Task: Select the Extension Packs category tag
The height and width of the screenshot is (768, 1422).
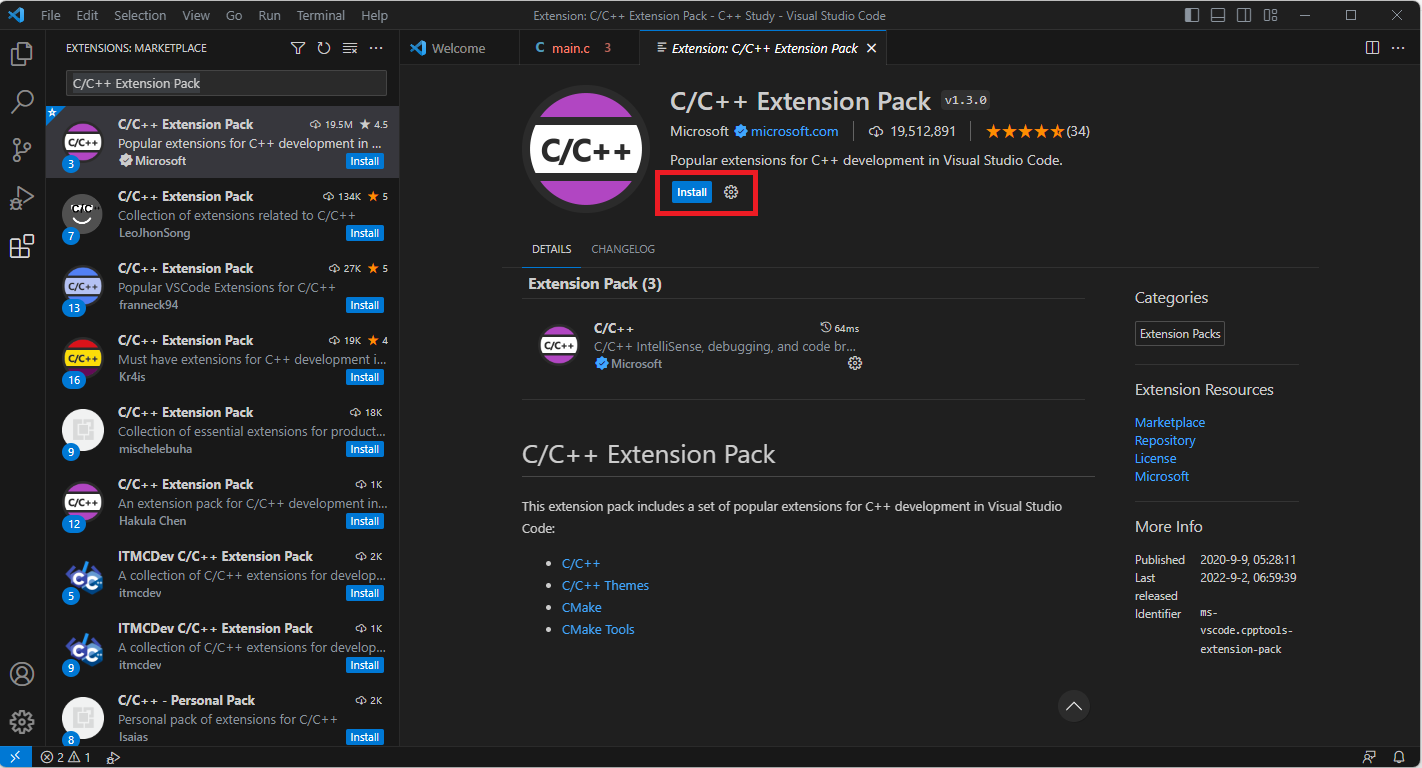Action: pyautogui.click(x=1180, y=334)
